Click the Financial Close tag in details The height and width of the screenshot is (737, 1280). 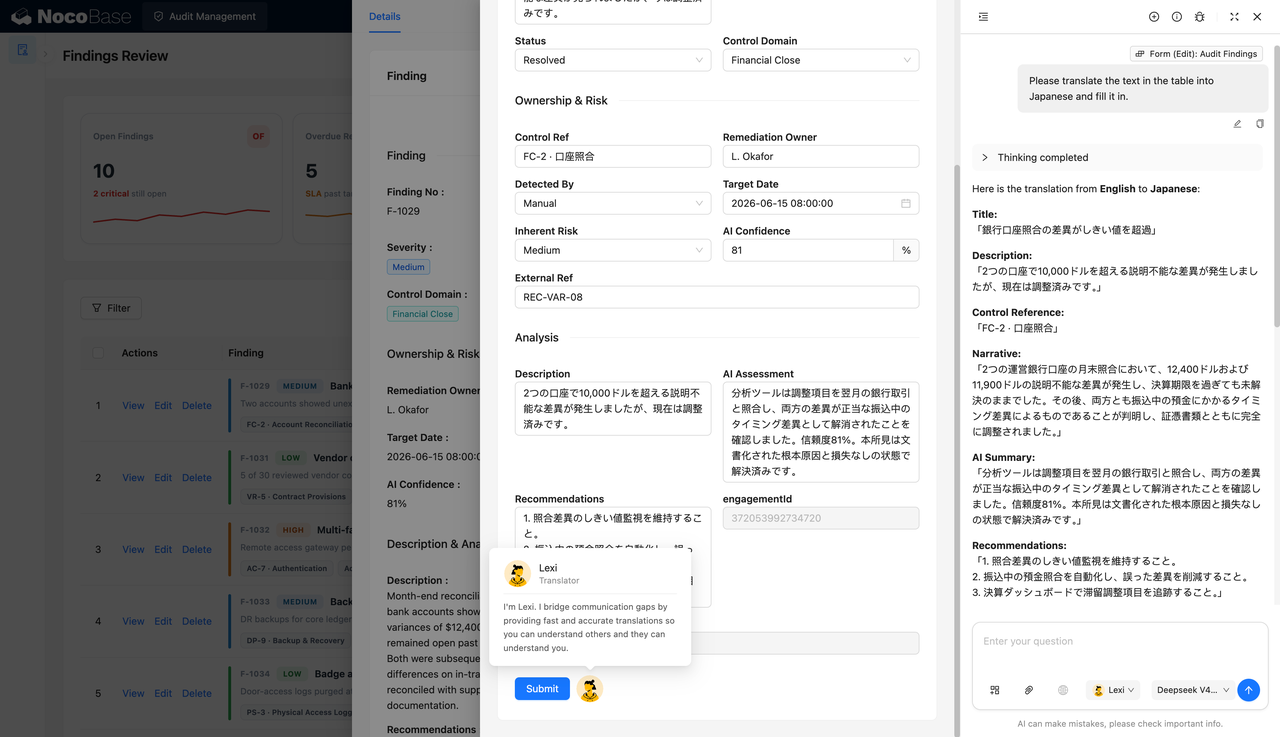423,314
